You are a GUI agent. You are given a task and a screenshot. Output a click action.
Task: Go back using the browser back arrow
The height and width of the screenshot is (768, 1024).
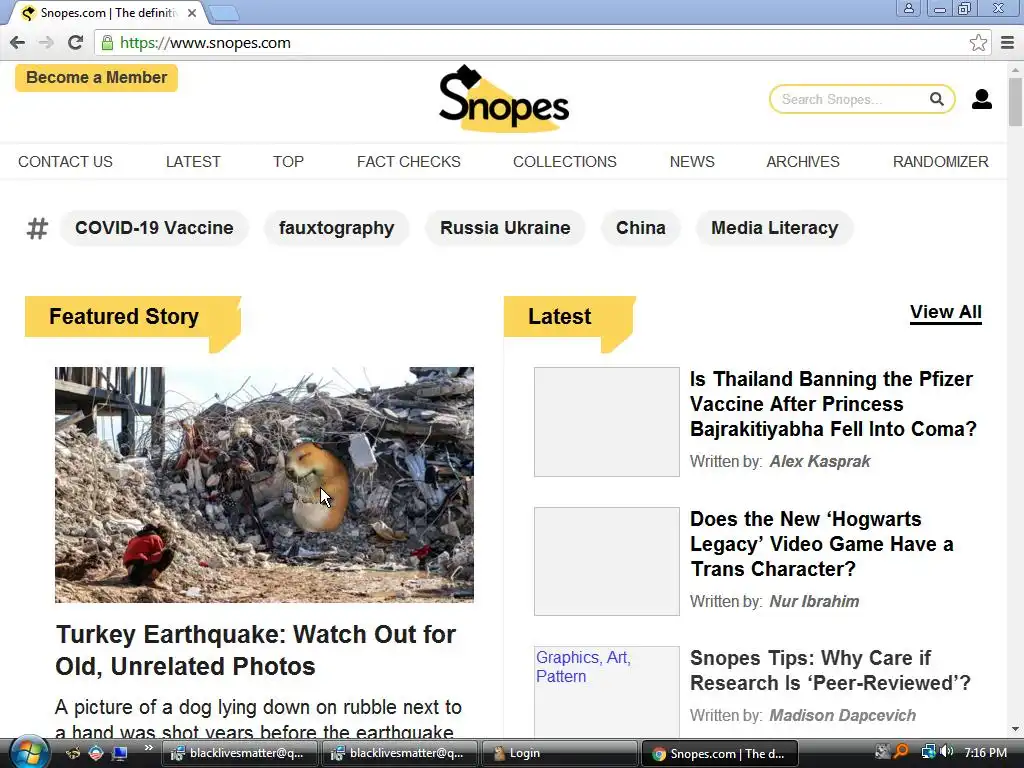tap(18, 43)
